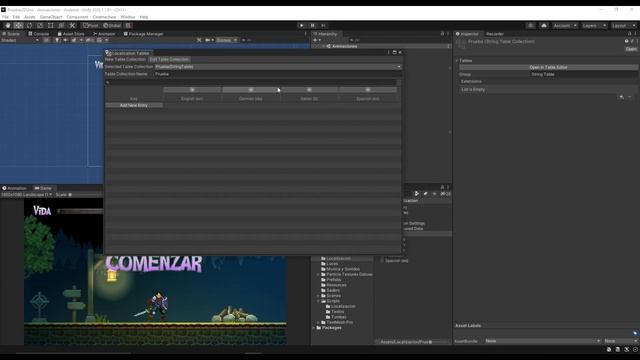Select the Rotate tool in the toolbar
The width and height of the screenshot is (640, 360).
29,25
